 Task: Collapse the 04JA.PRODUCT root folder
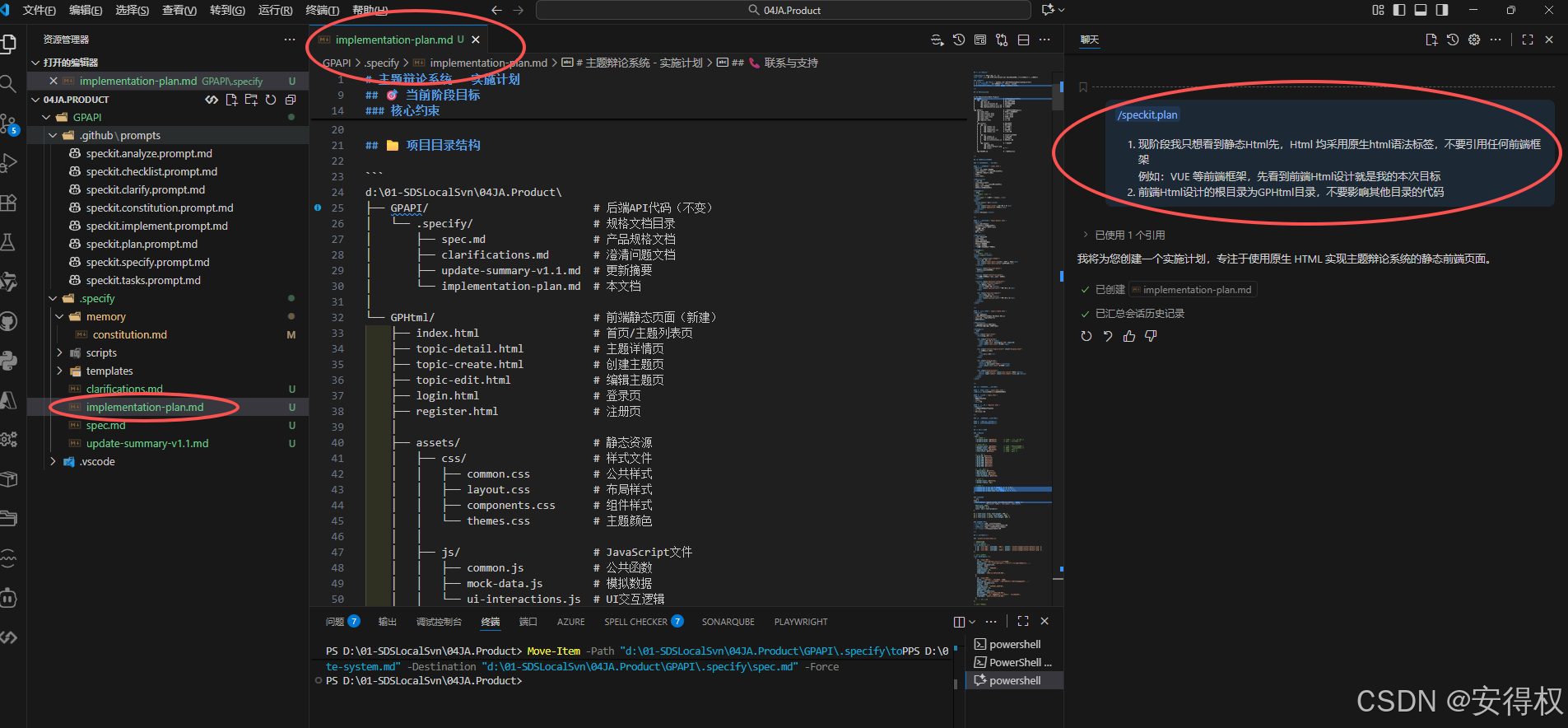35,100
